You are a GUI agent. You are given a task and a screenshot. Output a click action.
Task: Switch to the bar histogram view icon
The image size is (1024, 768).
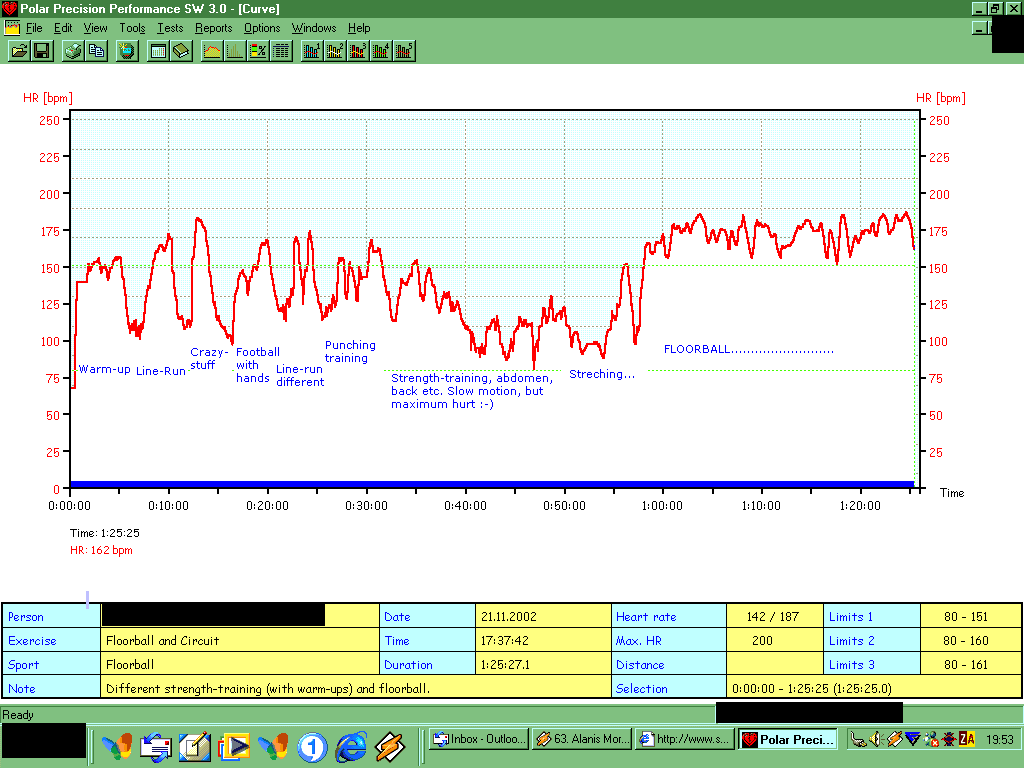coord(235,51)
